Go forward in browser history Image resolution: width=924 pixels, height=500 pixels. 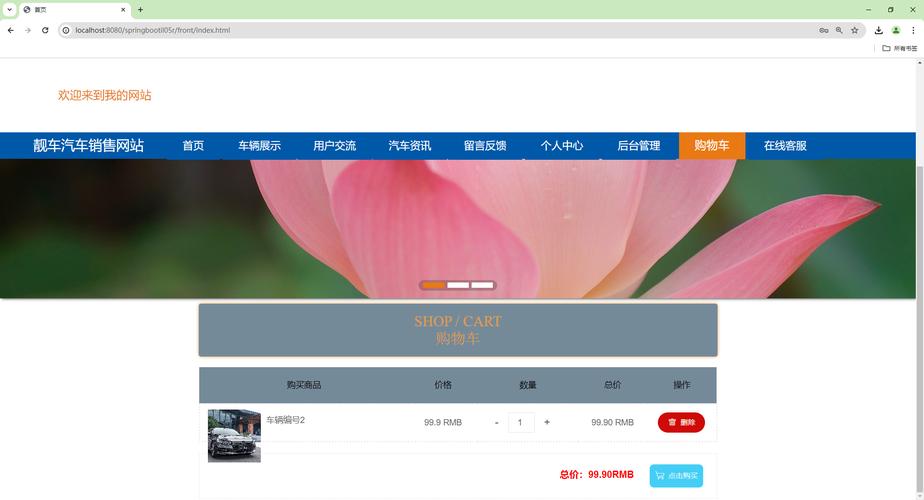[28, 30]
